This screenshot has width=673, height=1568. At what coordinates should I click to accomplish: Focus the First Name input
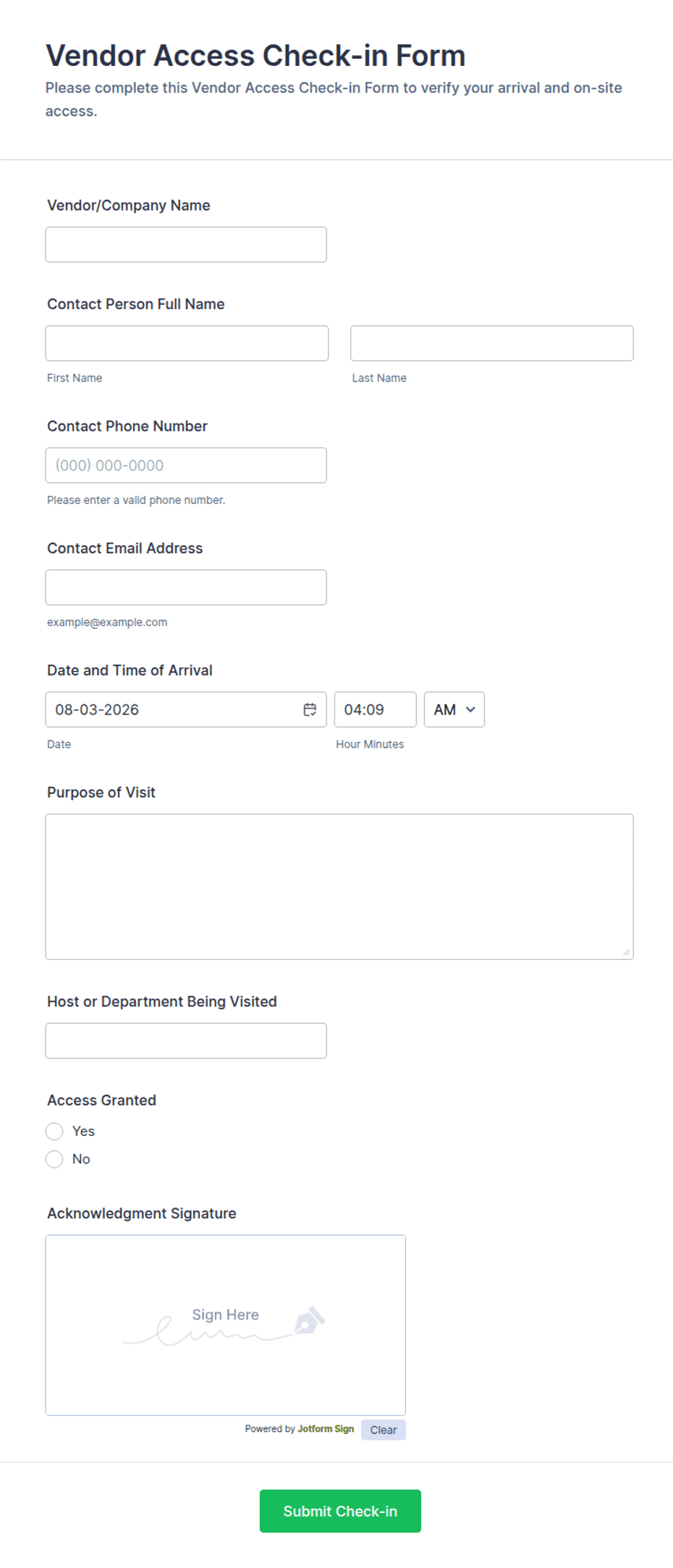(187, 343)
